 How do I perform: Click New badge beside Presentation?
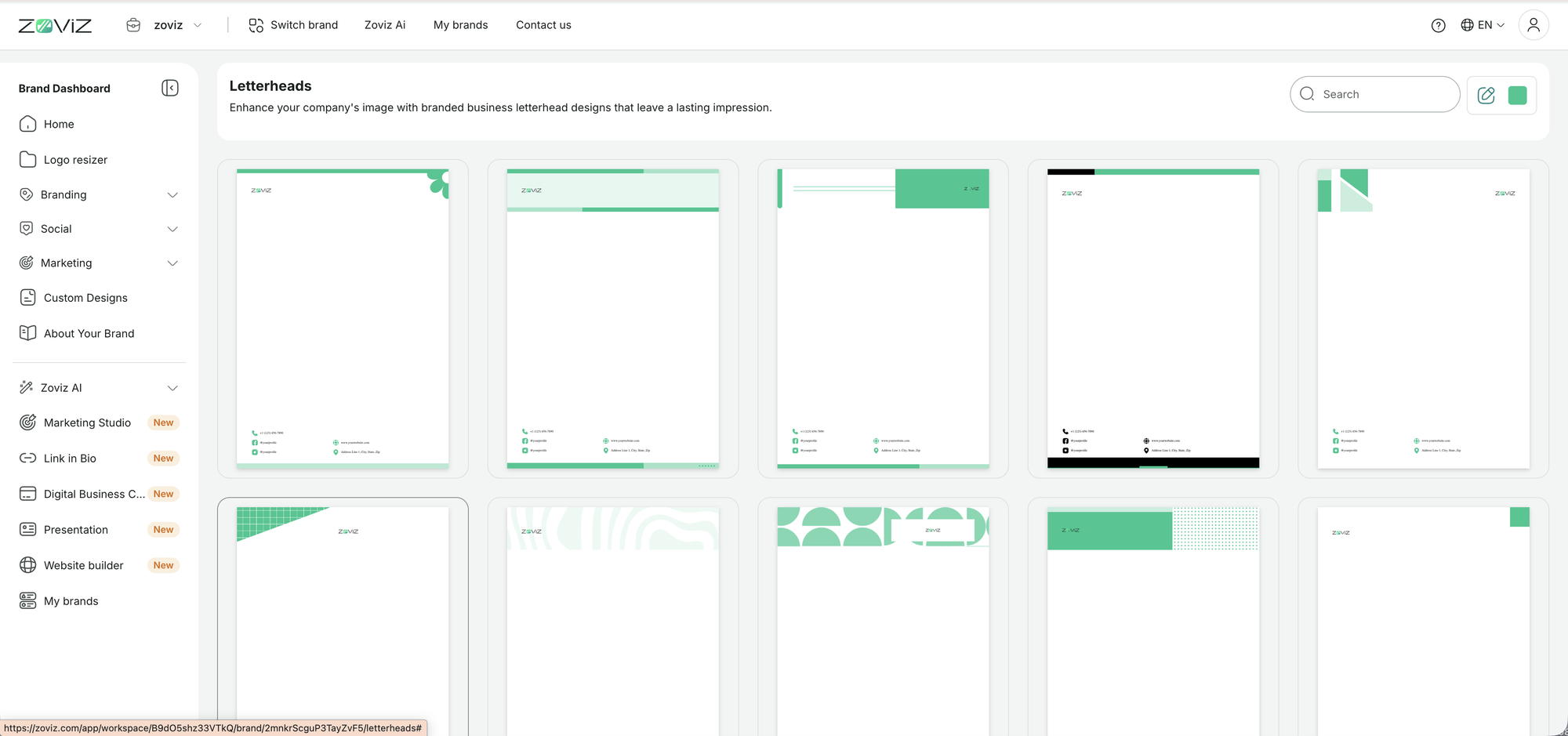click(163, 529)
